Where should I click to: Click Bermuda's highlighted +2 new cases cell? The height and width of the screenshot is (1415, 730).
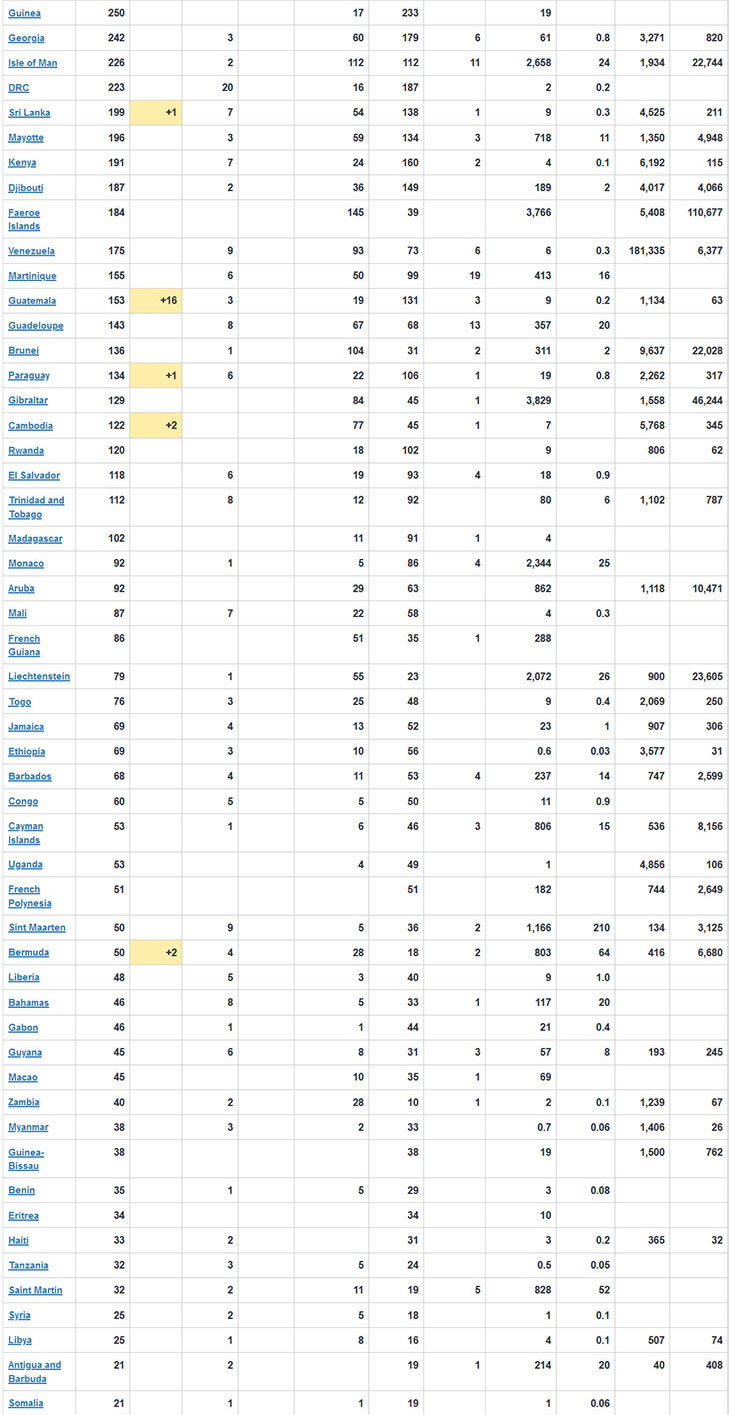[156, 953]
